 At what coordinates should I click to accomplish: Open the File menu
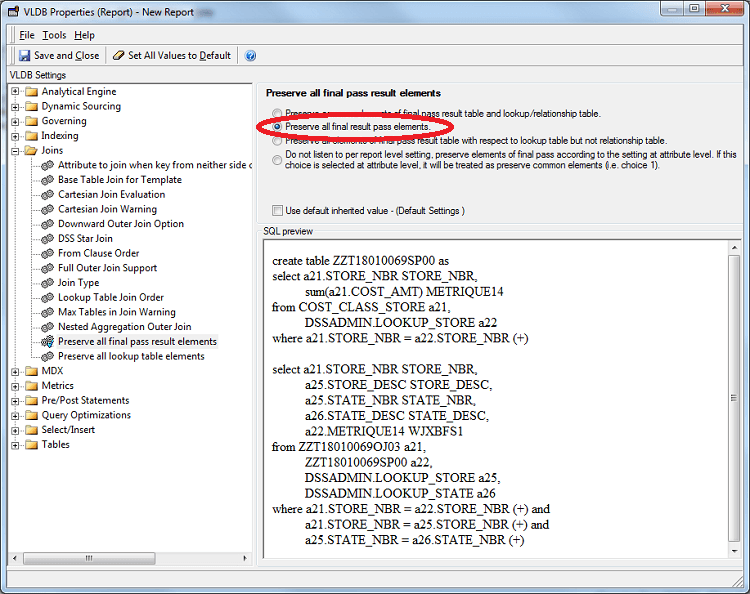[27, 35]
